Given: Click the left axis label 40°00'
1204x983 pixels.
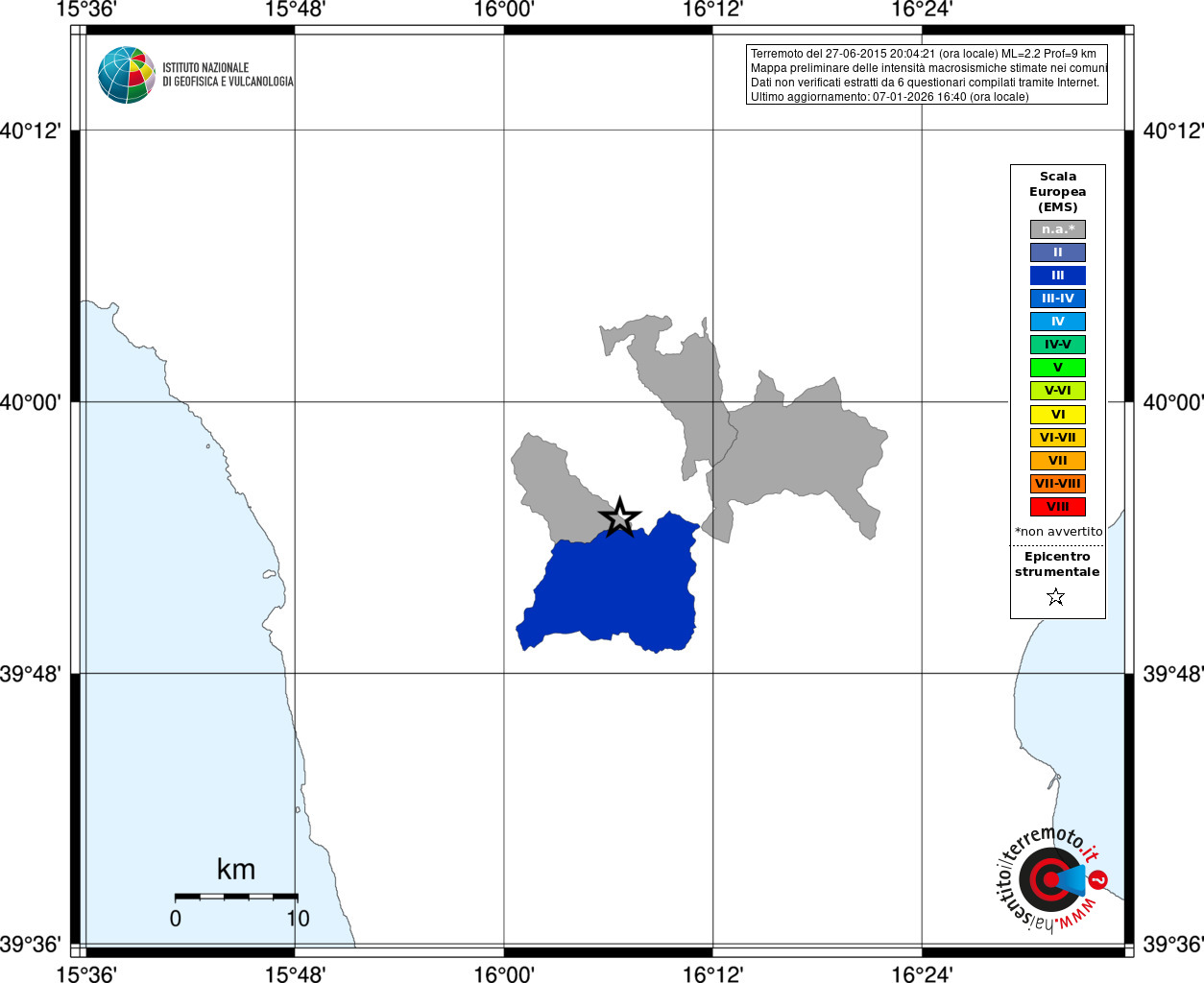Looking at the screenshot, I should pyautogui.click(x=30, y=402).
